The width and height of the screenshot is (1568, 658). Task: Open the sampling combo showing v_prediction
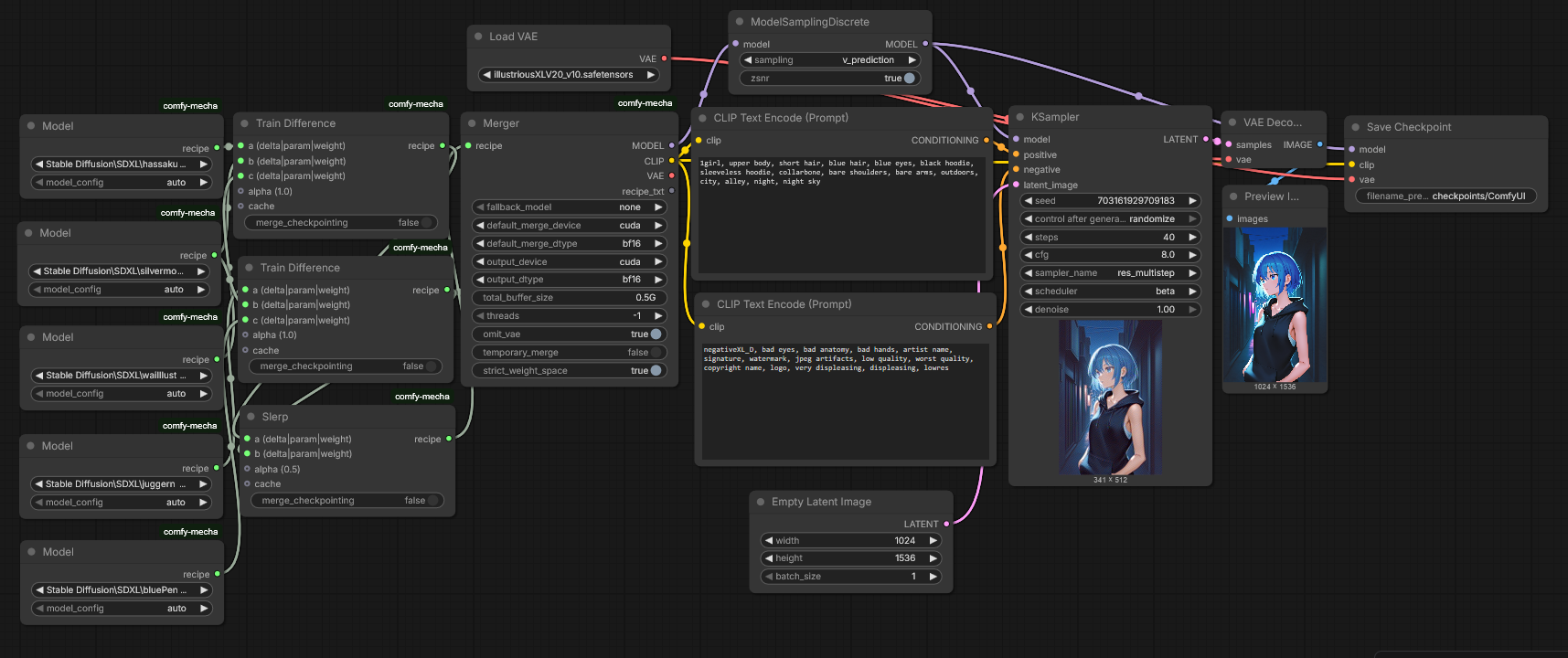point(829,60)
